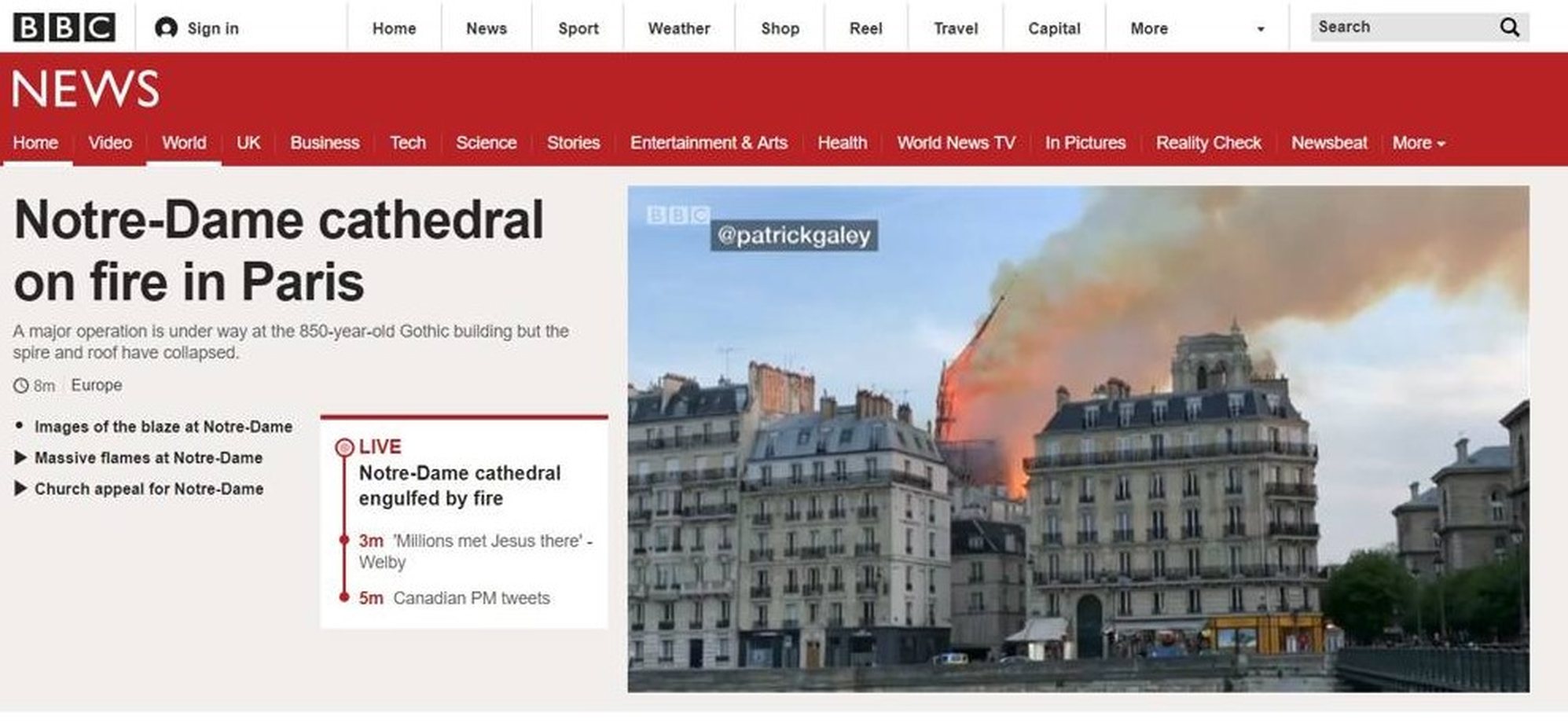Open the Notre-Dame cathedral on fire headline
The height and width of the screenshot is (723, 1568).
[279, 250]
